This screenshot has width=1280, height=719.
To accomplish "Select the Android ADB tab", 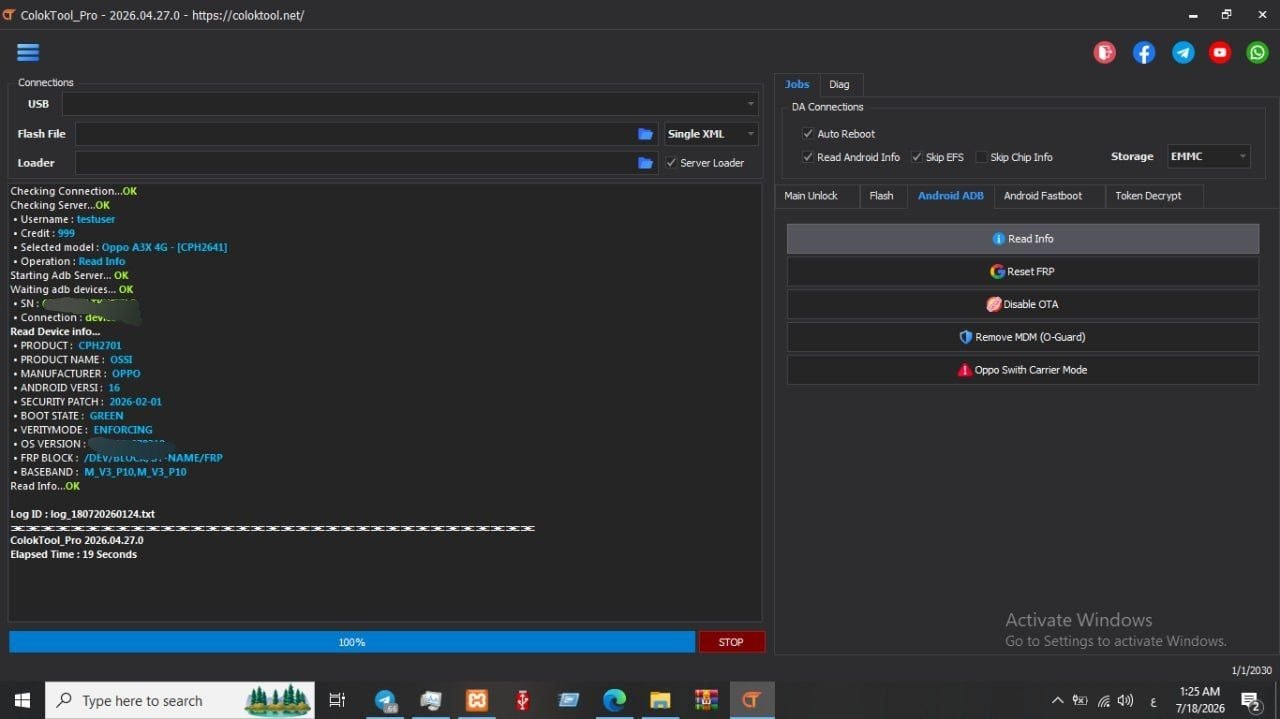I will tap(951, 196).
